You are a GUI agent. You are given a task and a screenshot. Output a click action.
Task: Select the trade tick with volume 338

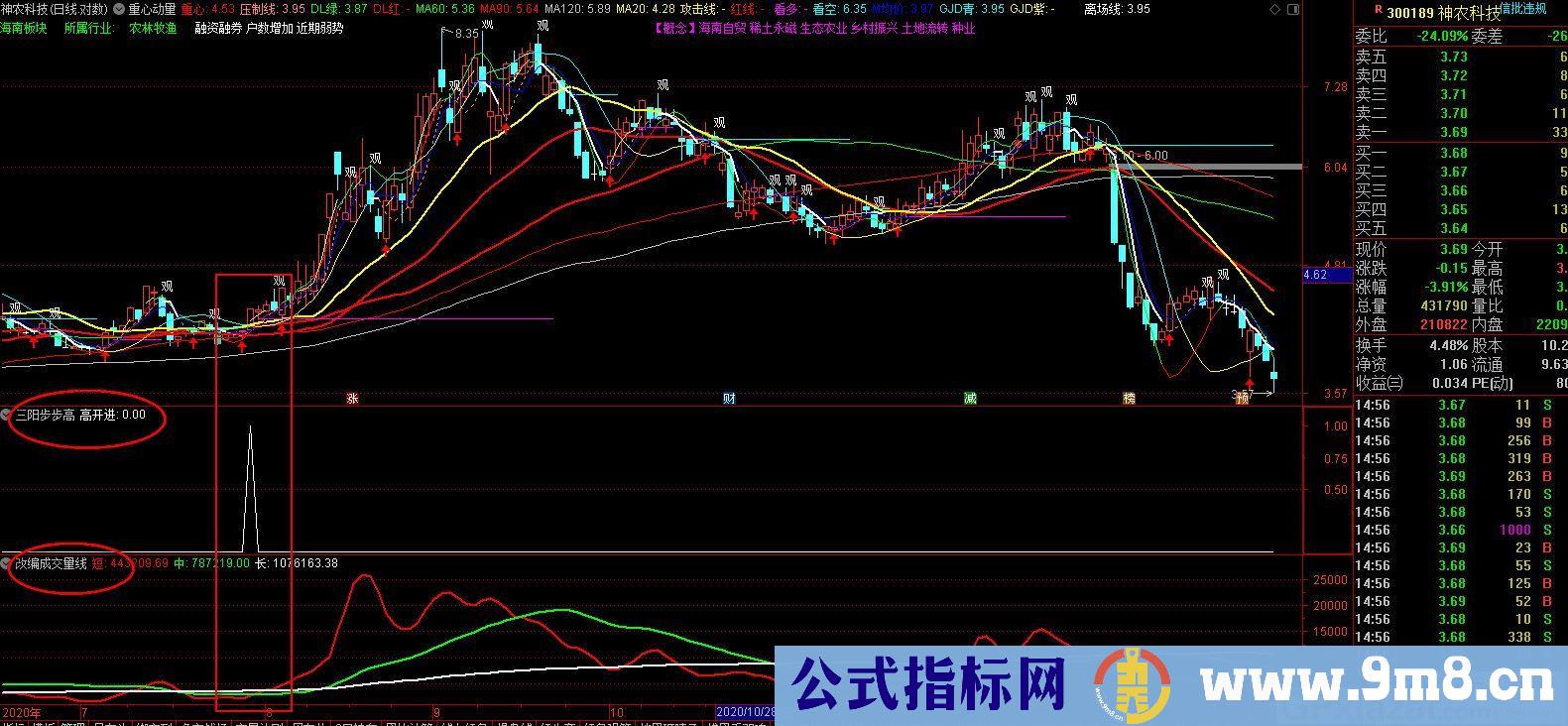click(x=1461, y=637)
